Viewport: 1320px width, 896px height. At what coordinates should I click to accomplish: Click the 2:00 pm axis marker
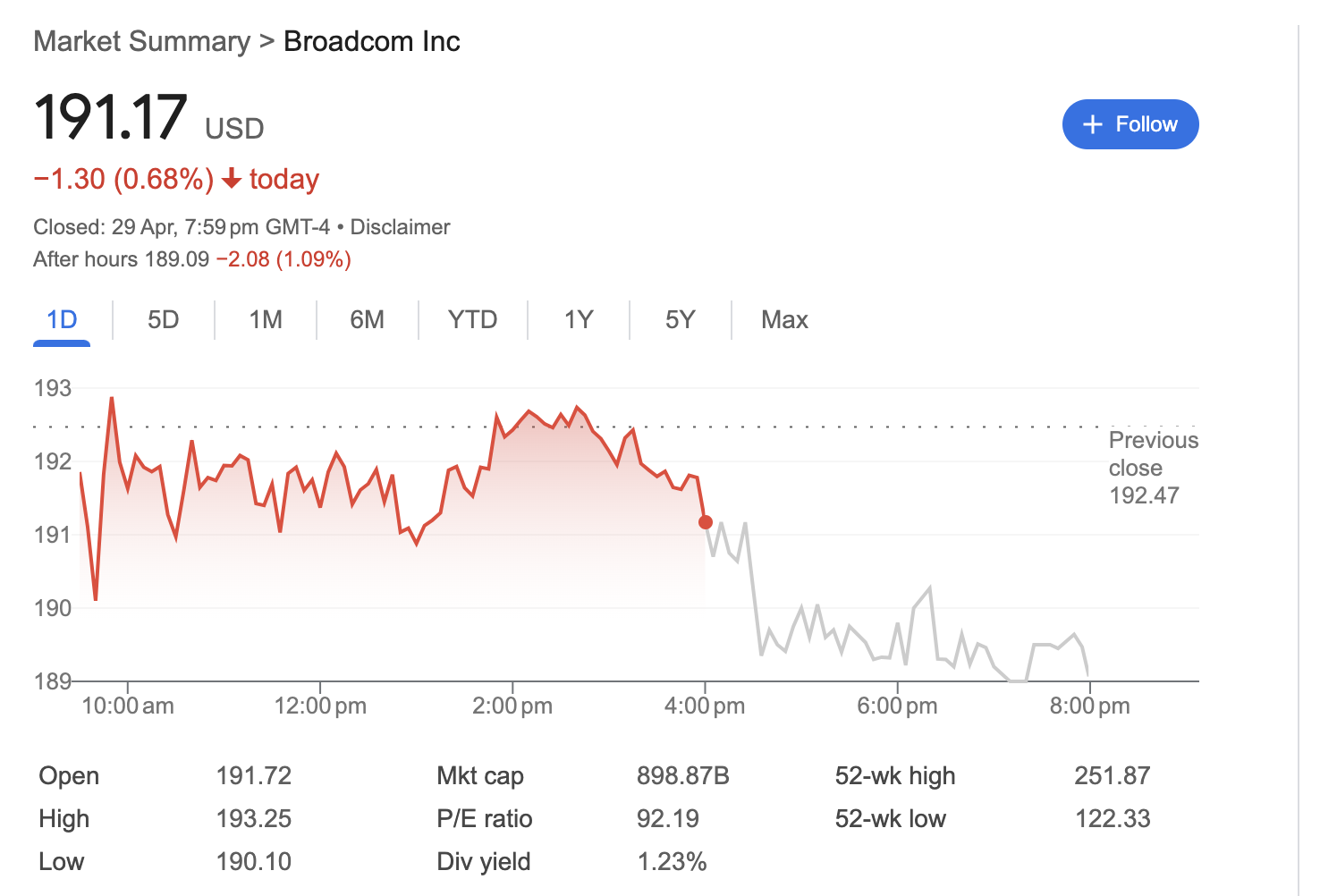[512, 706]
